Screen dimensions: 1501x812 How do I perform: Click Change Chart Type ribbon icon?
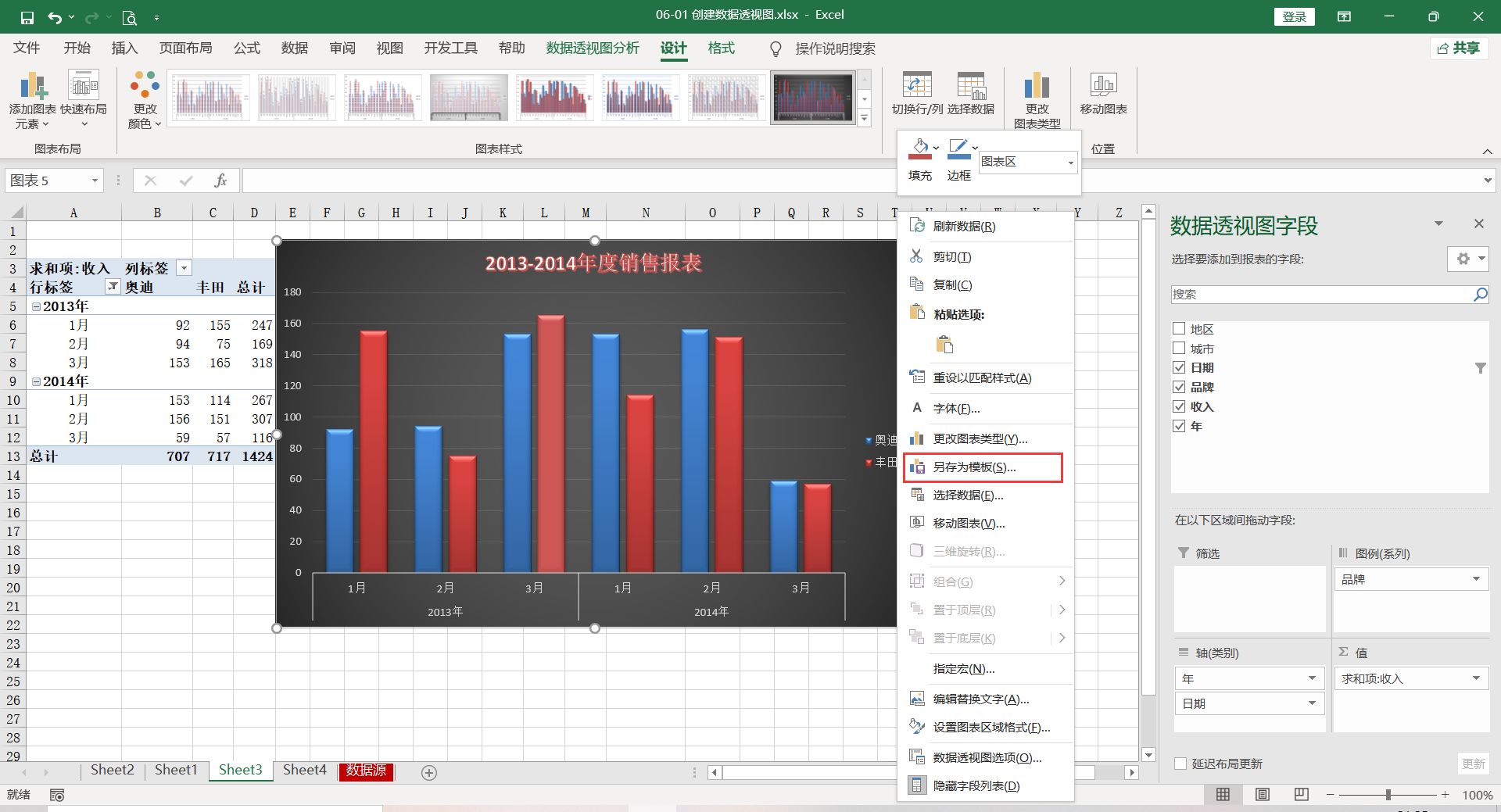click(1037, 85)
